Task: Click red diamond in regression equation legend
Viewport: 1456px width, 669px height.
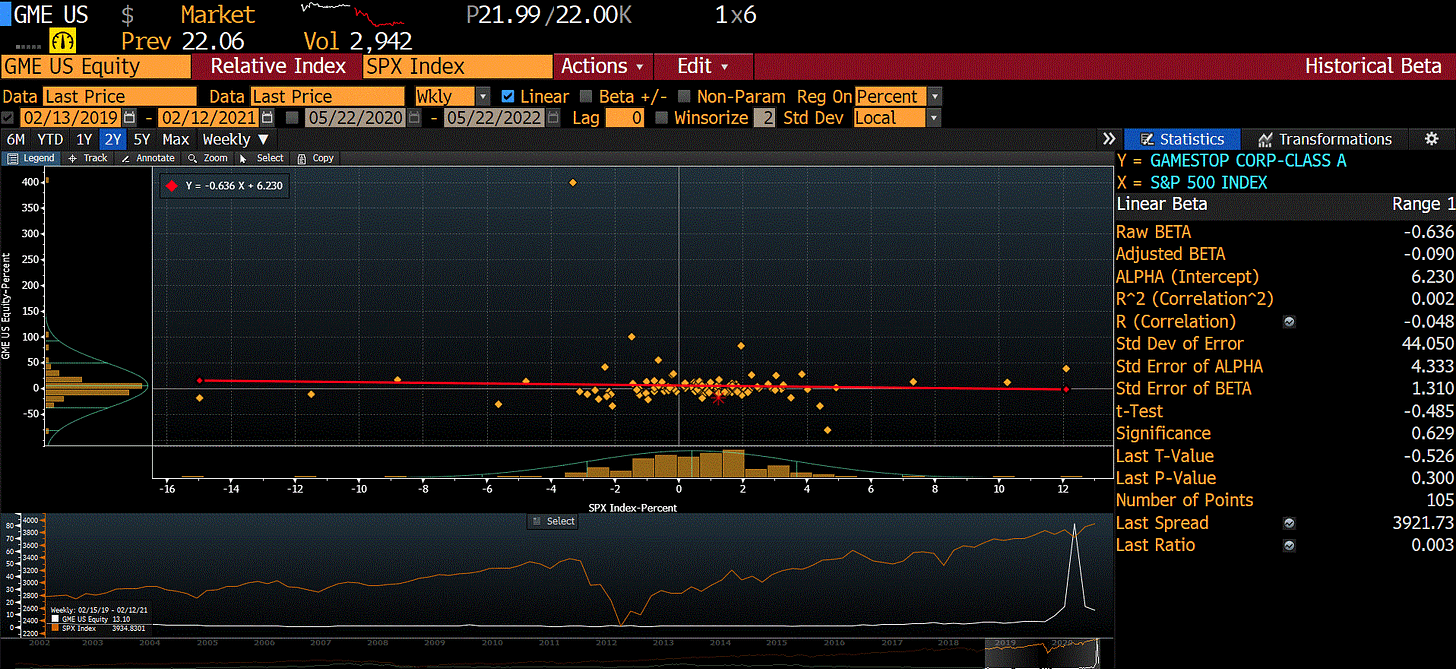Action: tap(172, 186)
